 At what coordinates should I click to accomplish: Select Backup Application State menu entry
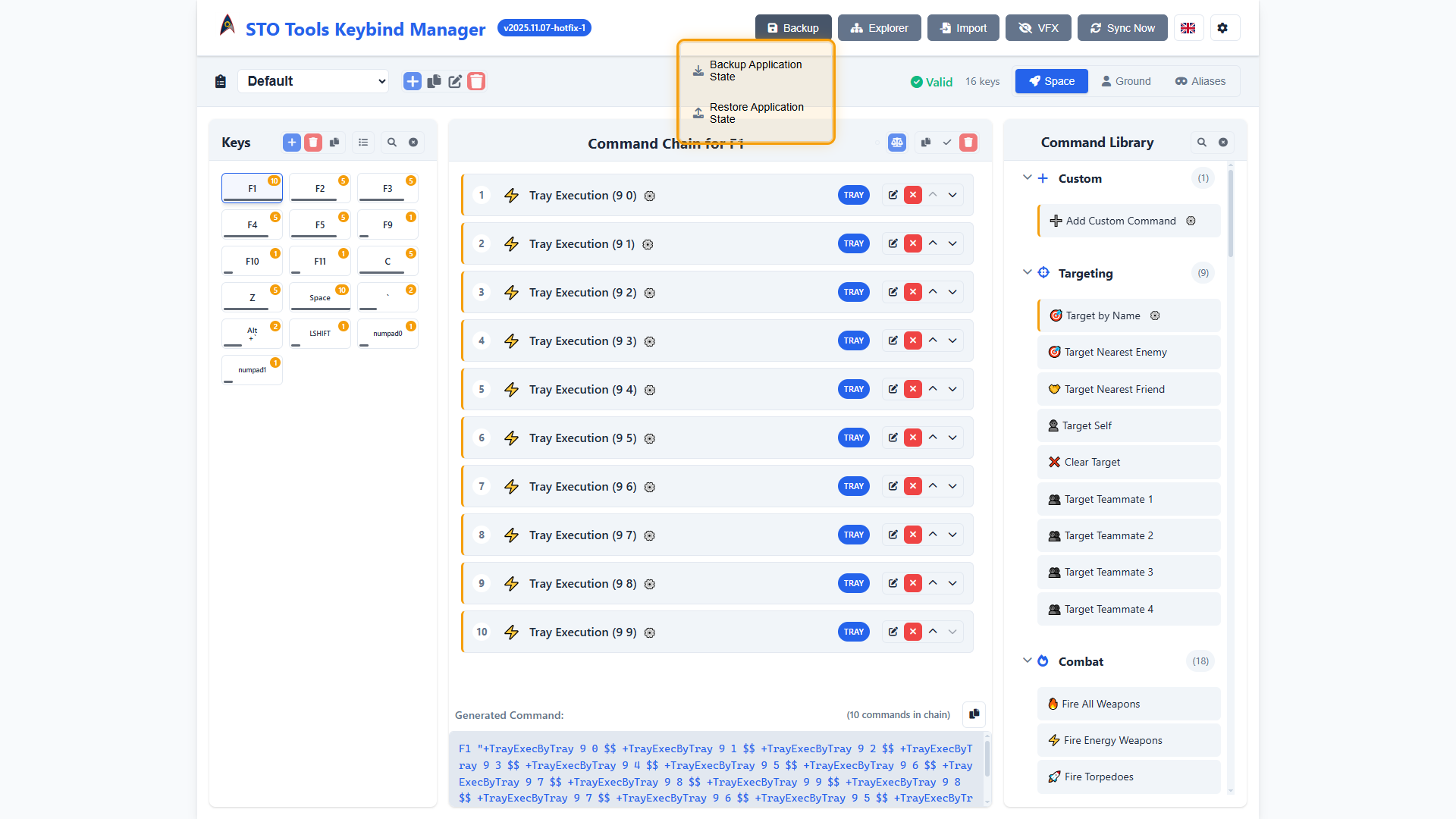(x=755, y=71)
